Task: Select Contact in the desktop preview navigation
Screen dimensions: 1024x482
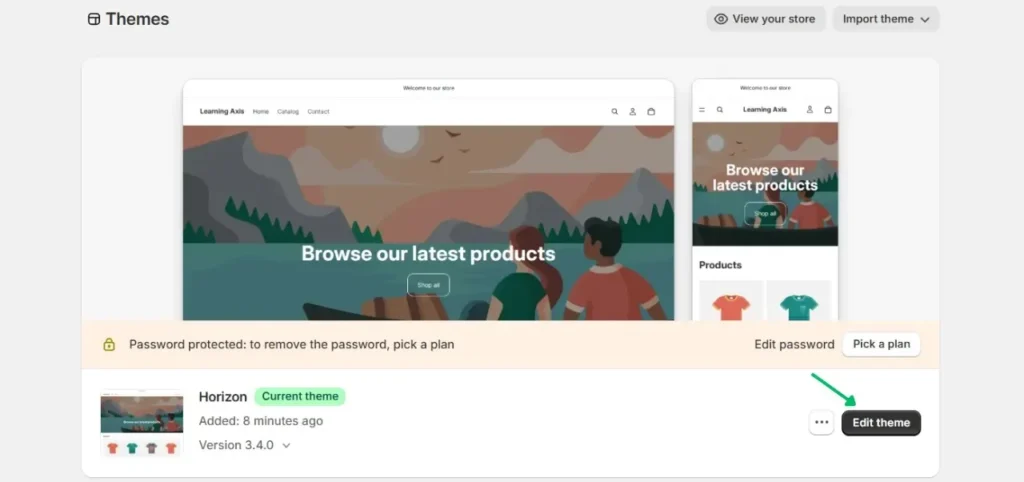Action: tap(318, 112)
